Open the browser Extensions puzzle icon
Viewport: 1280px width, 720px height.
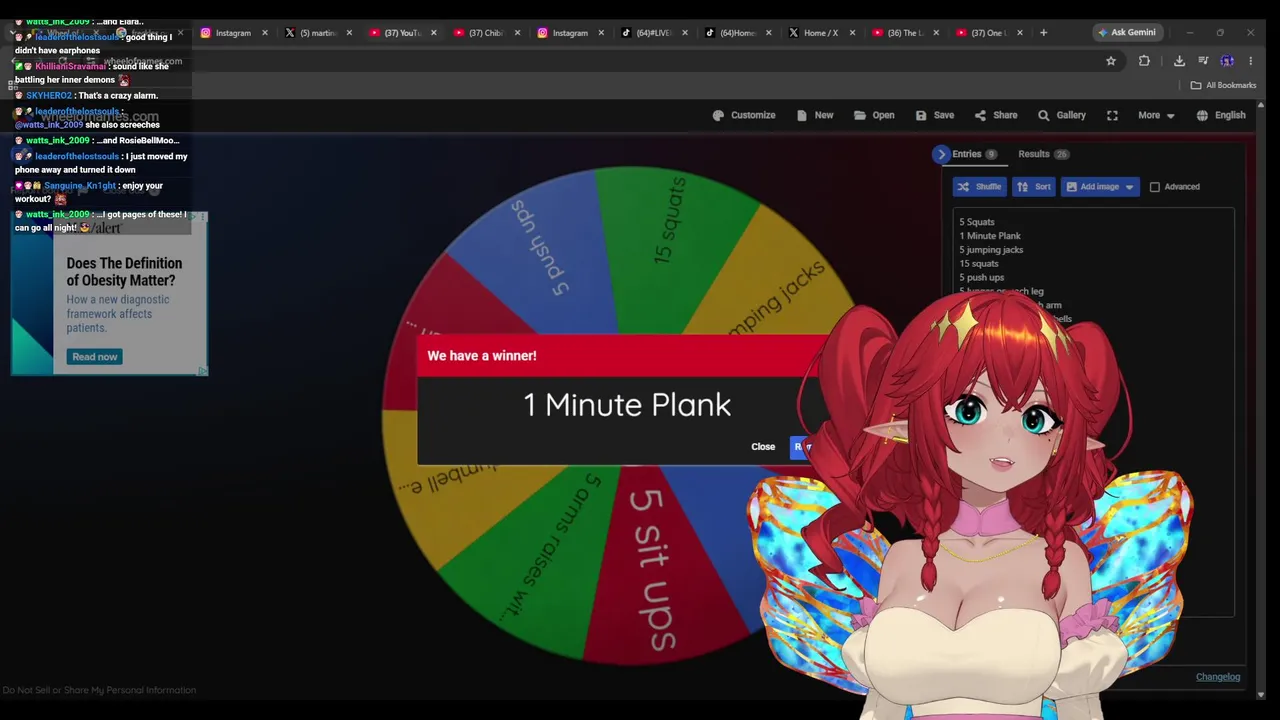(1144, 61)
